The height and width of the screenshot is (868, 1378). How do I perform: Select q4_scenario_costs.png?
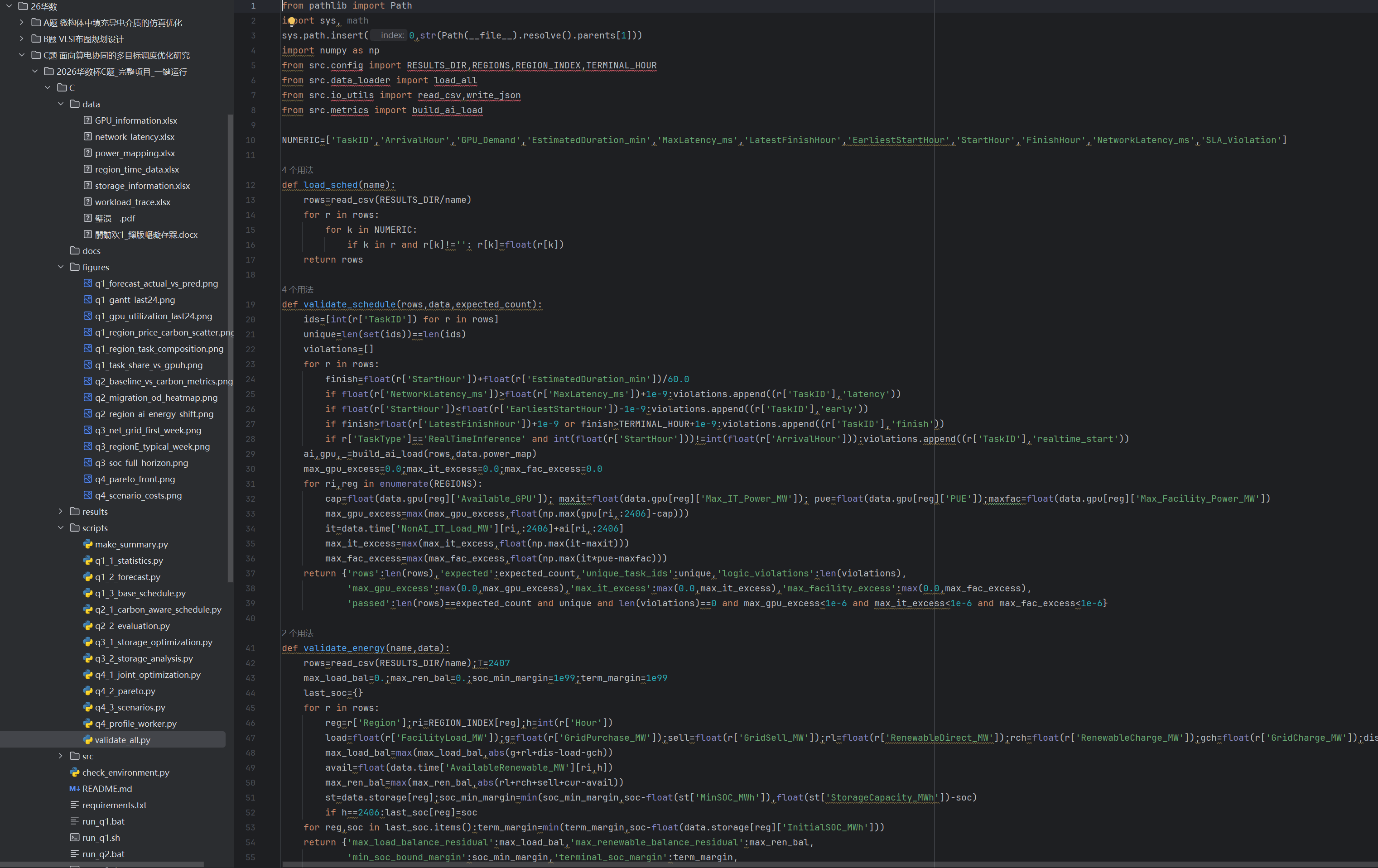(x=139, y=495)
